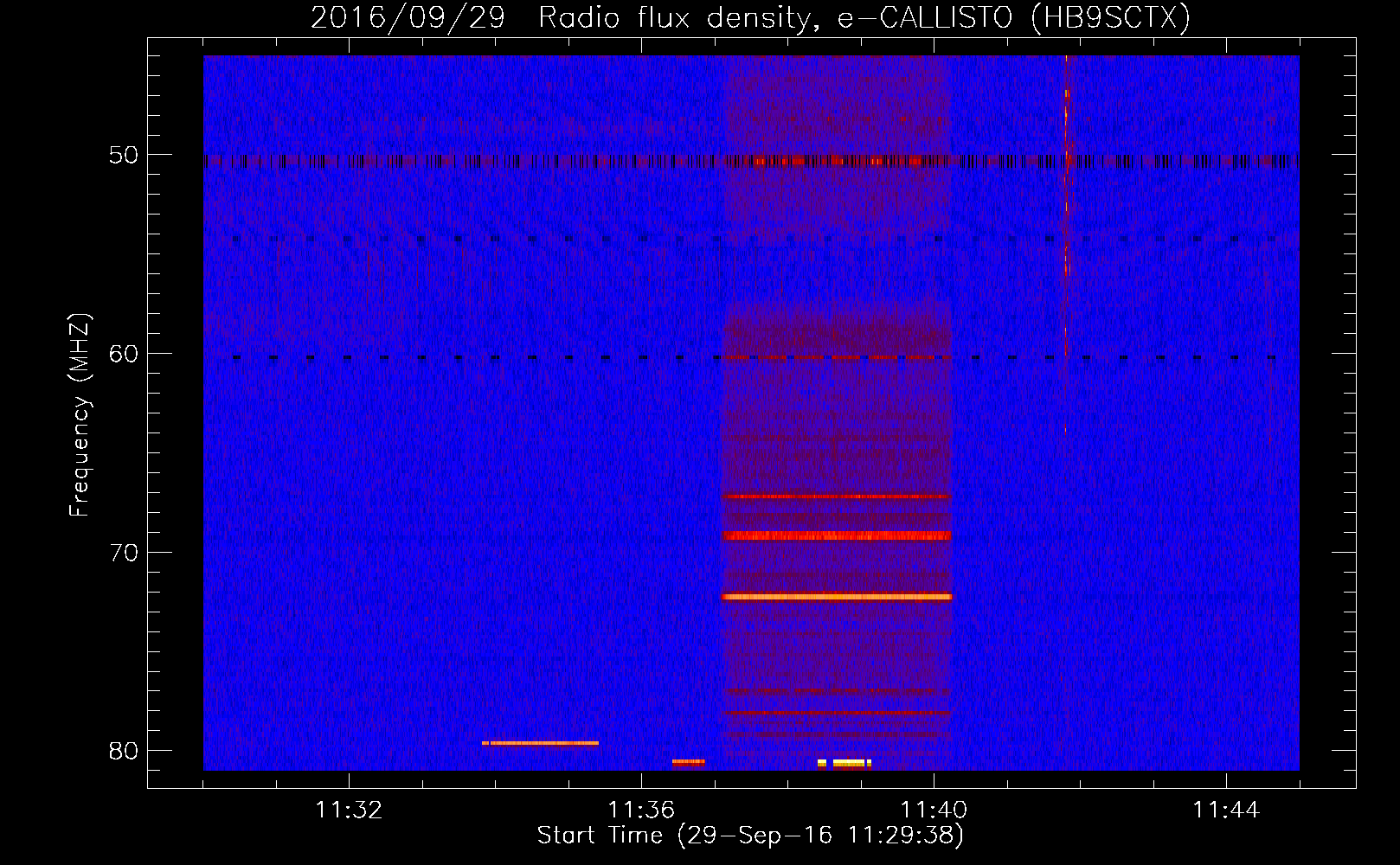Click the bright orange emission band near 72 MHz
Viewport: 1400px width, 865px height.
click(837, 597)
